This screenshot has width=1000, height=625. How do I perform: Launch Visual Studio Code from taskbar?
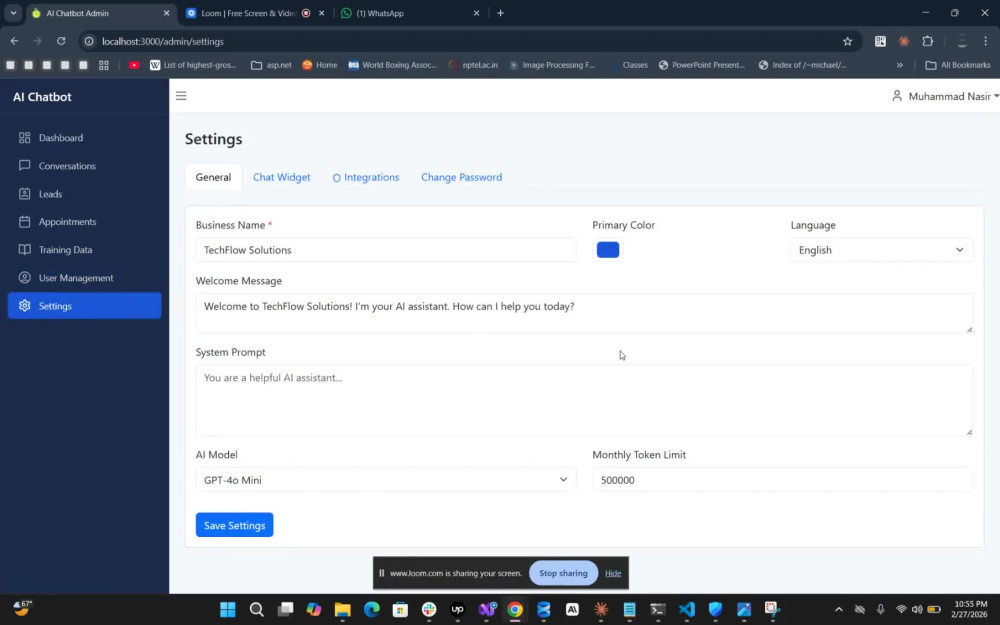click(686, 610)
